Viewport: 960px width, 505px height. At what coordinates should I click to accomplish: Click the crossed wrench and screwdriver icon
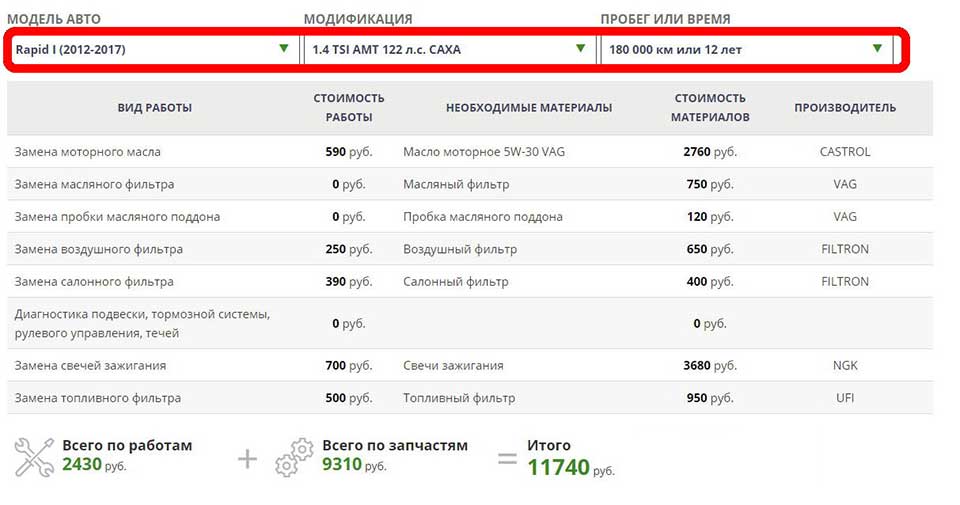pos(34,457)
